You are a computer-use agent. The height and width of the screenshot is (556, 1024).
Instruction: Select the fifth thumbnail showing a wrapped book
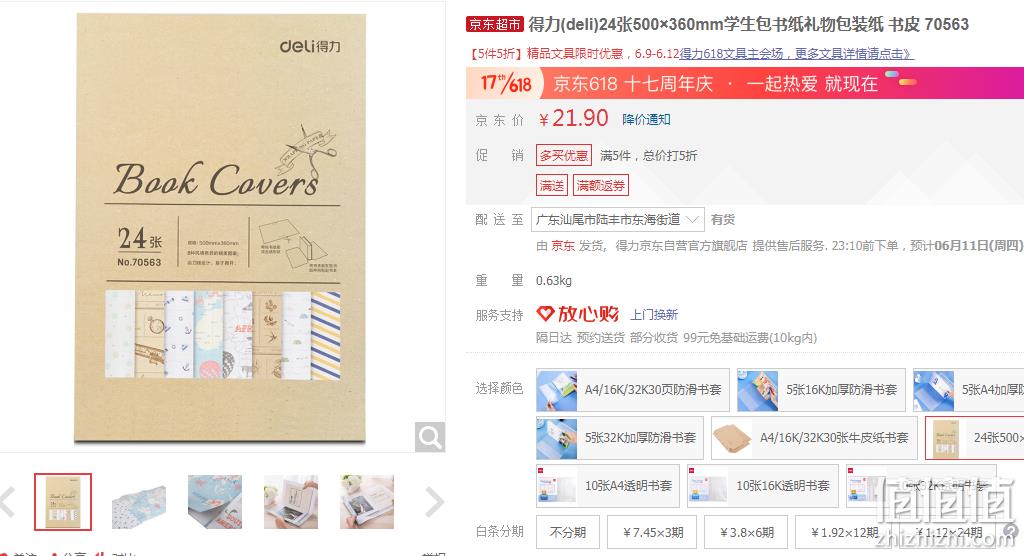point(367,502)
